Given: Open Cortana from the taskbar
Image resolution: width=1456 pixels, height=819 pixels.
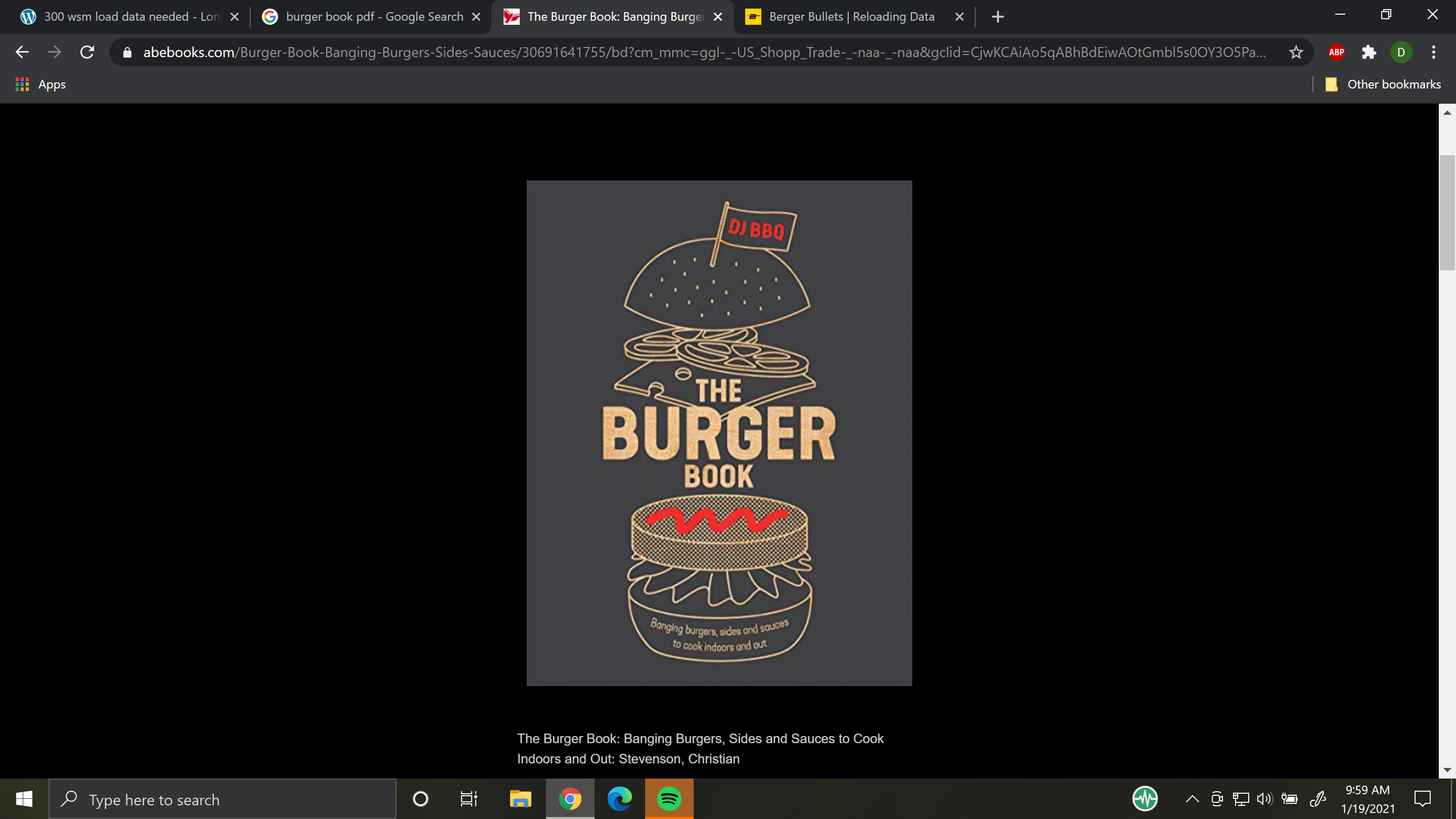Looking at the screenshot, I should (421, 799).
